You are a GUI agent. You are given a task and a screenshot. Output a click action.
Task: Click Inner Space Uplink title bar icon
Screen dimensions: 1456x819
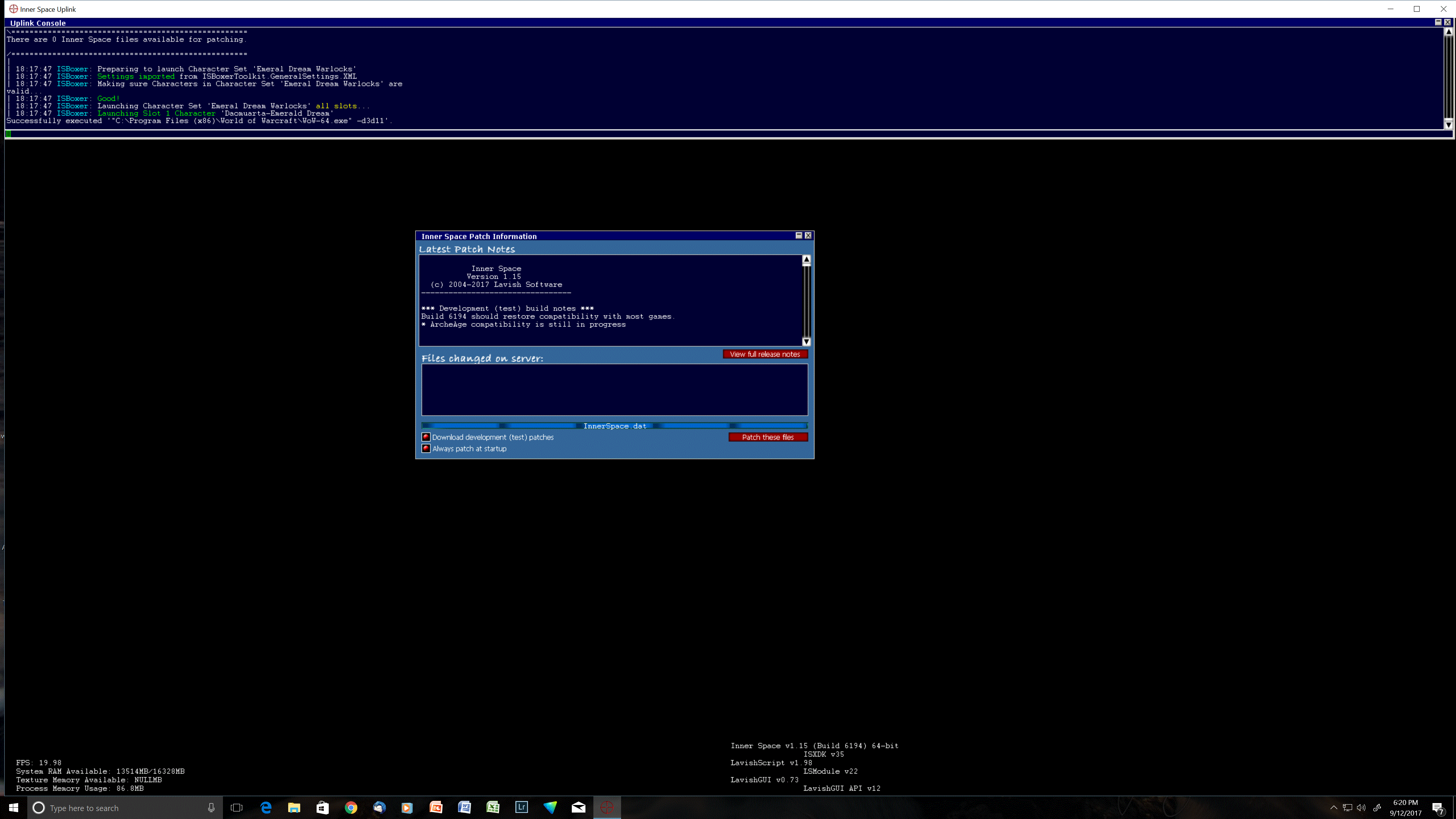click(14, 9)
